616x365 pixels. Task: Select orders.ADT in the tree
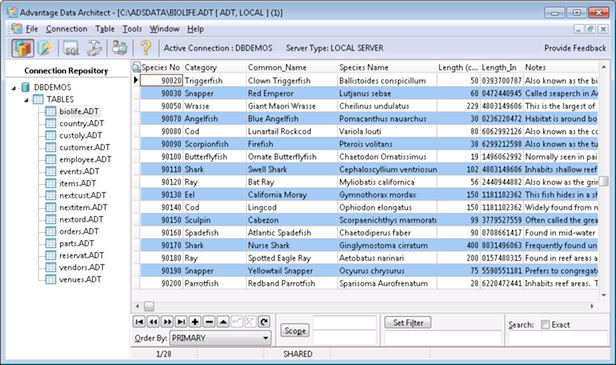click(x=79, y=231)
